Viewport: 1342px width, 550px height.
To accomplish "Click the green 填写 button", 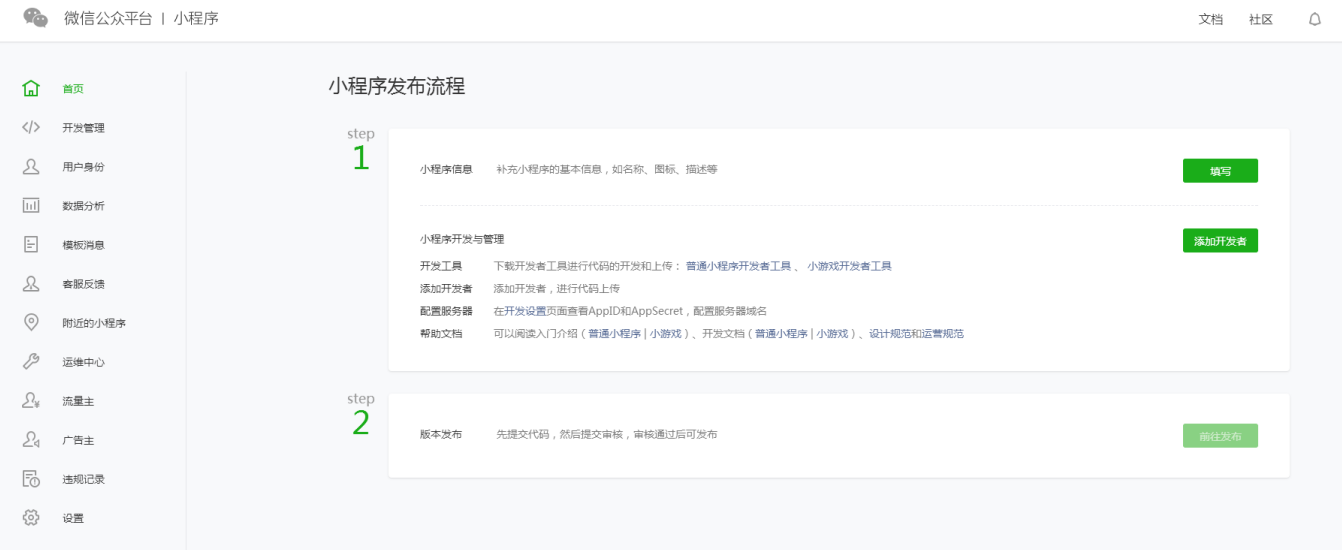I will [x=1220, y=171].
